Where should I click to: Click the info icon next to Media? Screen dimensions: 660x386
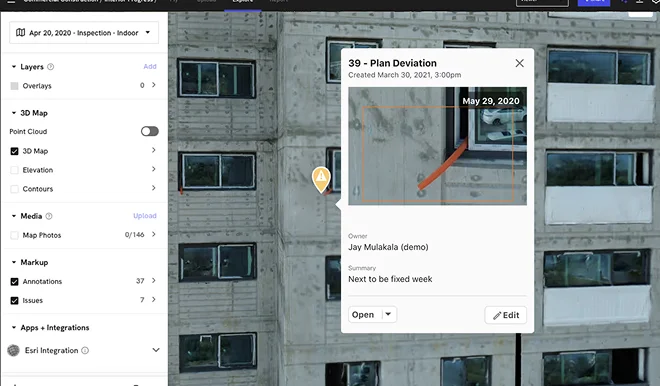pyautogui.click(x=49, y=216)
